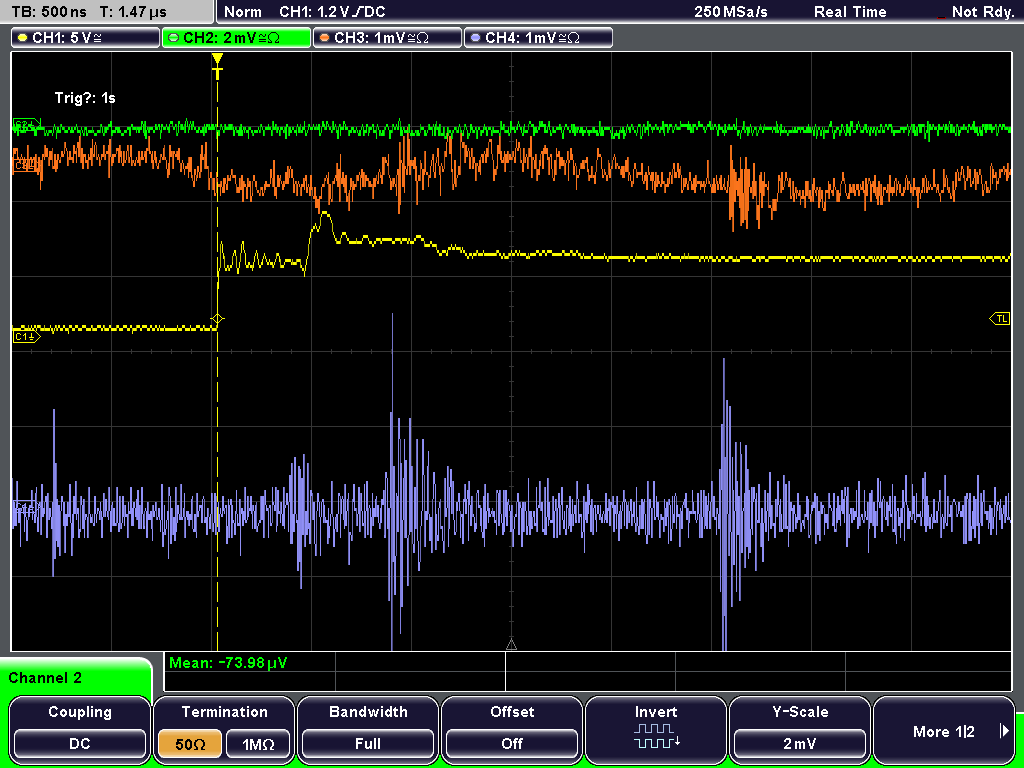Click the TB: 500 ns timebase readout
Viewport: 1024px width, 768px height.
[x=50, y=12]
